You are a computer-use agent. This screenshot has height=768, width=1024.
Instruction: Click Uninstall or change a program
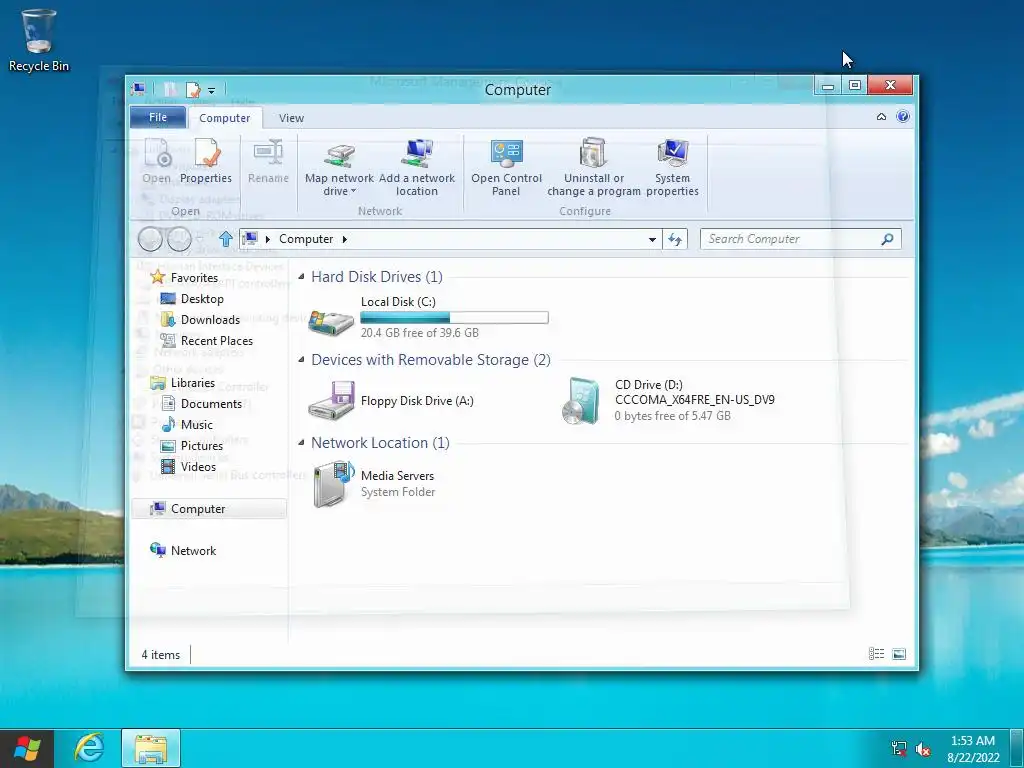tap(594, 168)
